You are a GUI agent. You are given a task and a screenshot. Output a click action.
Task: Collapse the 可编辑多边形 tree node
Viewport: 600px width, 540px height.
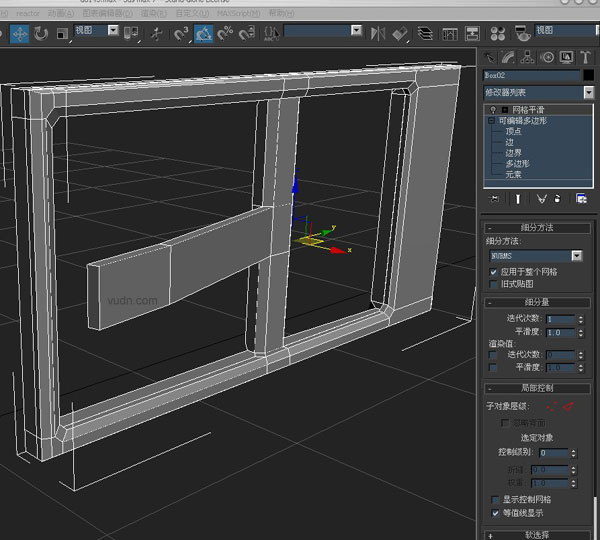[491, 120]
